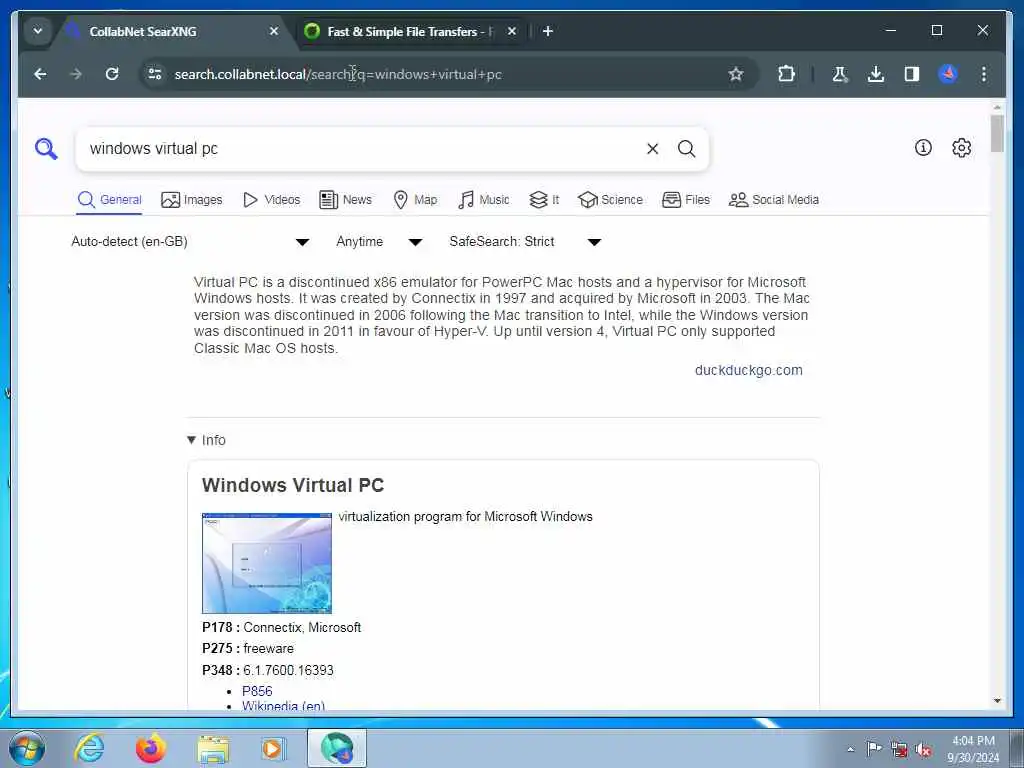The height and width of the screenshot is (768, 1024).
Task: Open the profile avatar menu
Action: click(x=948, y=74)
